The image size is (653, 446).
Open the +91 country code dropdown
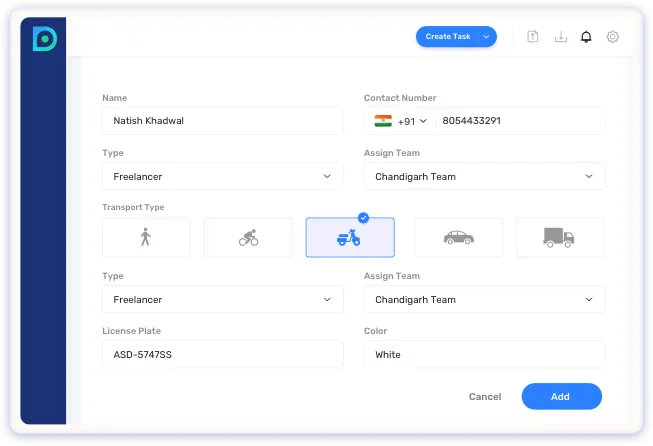coord(410,121)
